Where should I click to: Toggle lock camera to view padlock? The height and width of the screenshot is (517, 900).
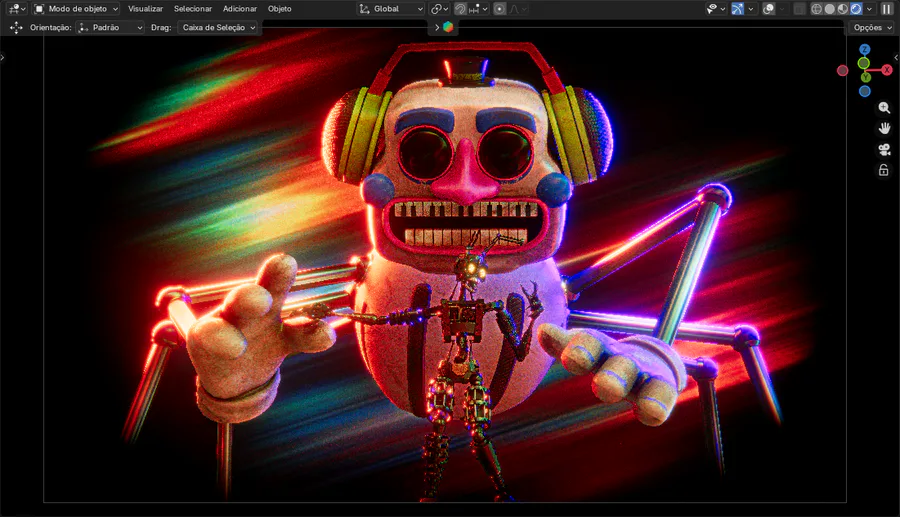coord(884,170)
